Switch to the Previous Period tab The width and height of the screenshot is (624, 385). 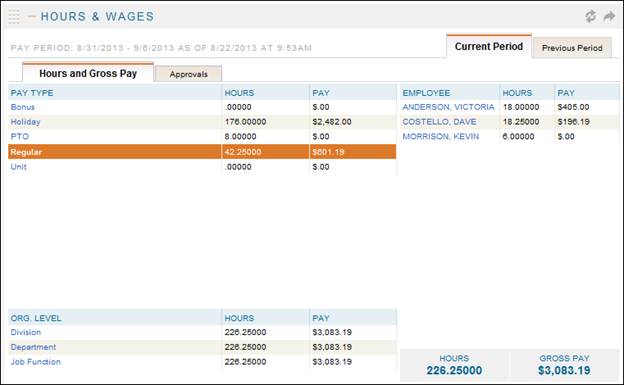pos(572,48)
